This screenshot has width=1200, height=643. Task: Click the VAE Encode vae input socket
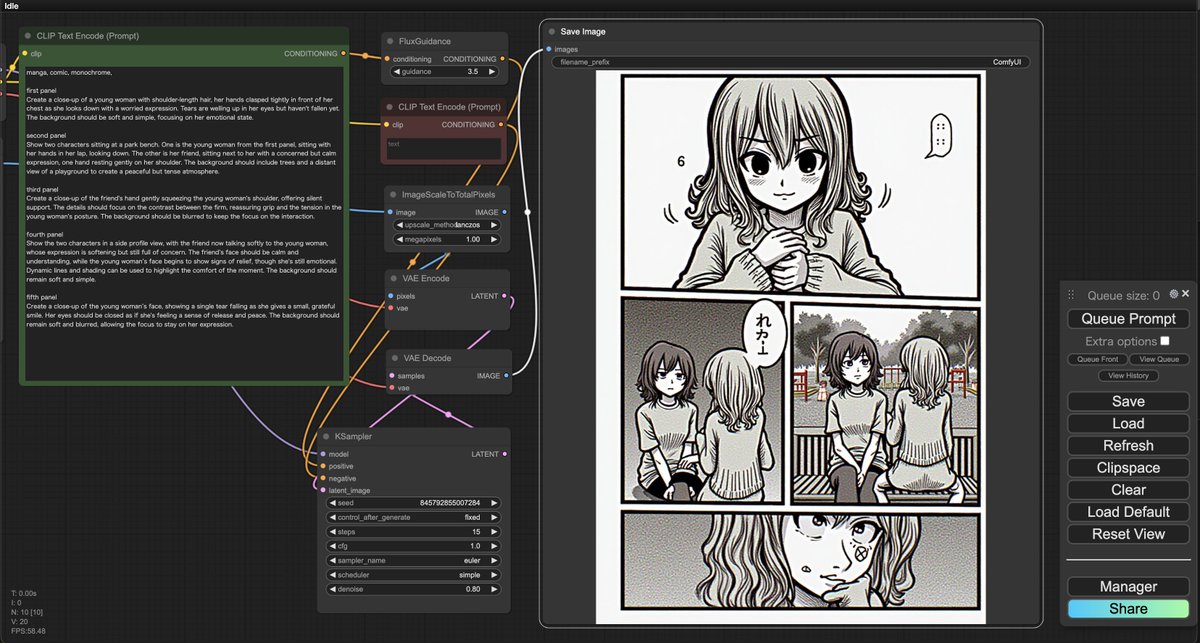(x=391, y=308)
